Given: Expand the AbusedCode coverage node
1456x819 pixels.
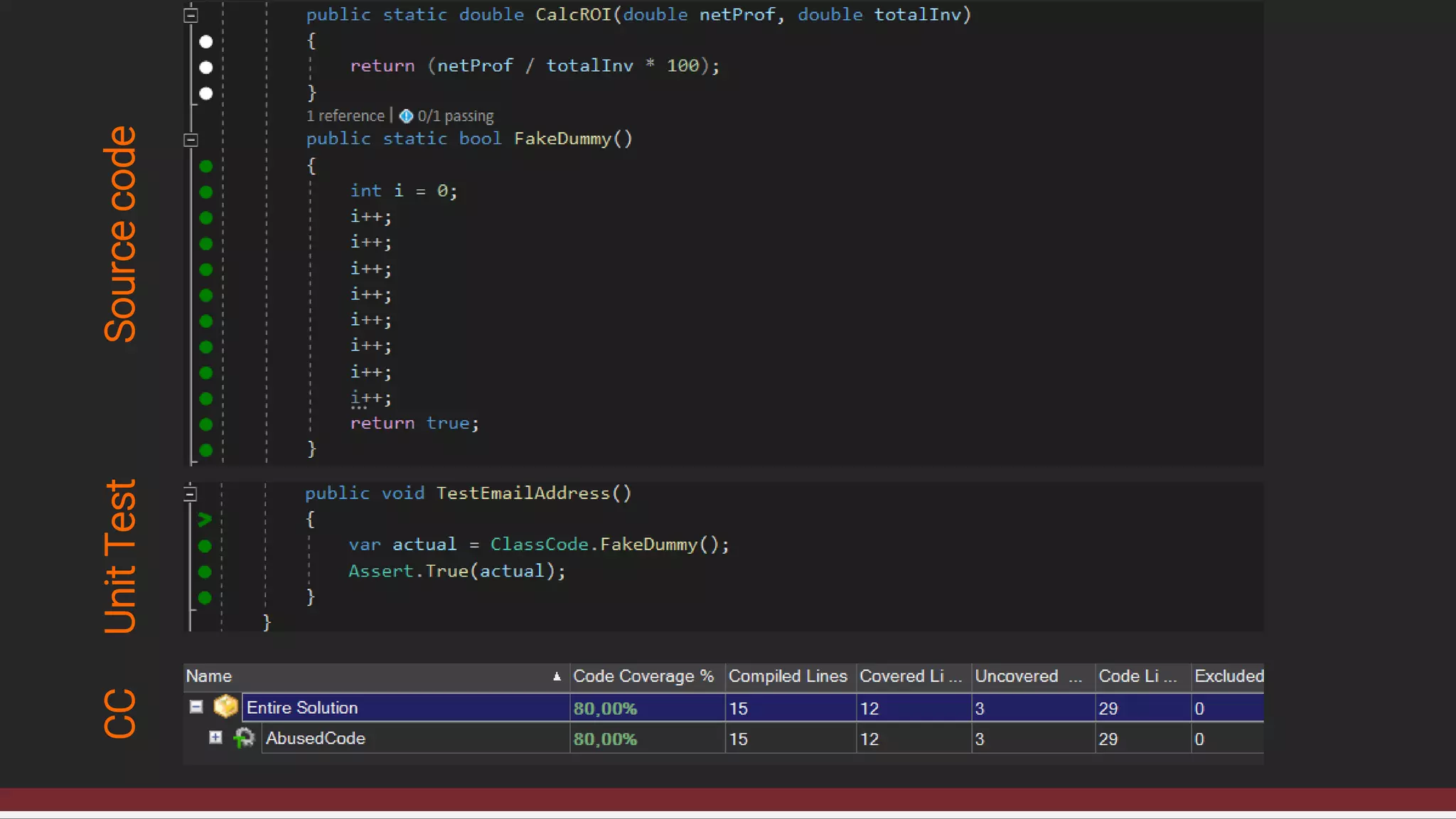Looking at the screenshot, I should 215,737.
